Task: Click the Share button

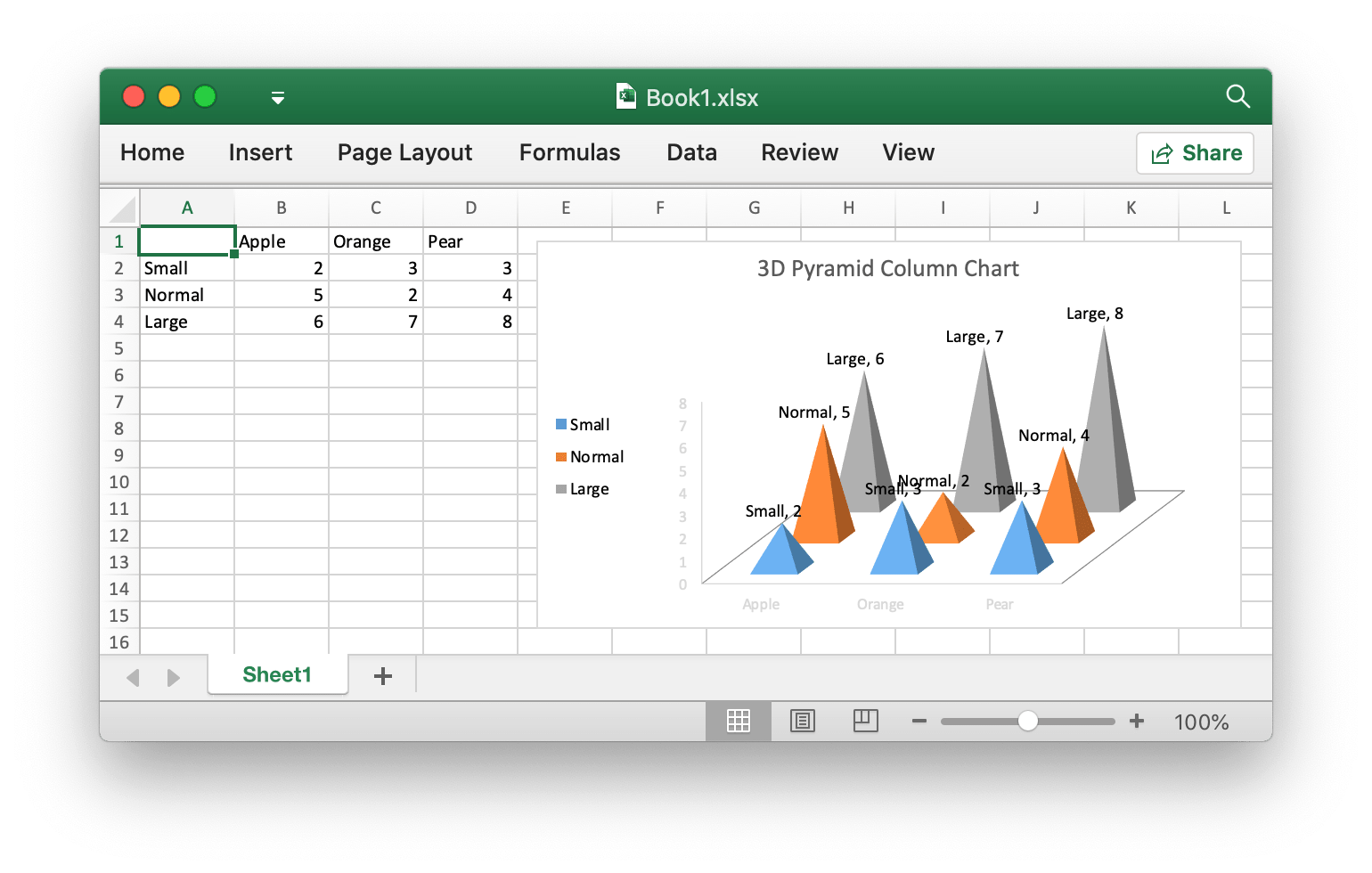Action: click(x=1195, y=152)
